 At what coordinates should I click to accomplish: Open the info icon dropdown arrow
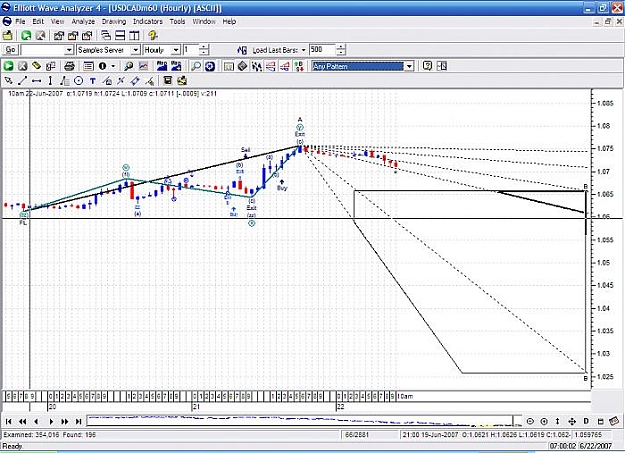[113, 66]
